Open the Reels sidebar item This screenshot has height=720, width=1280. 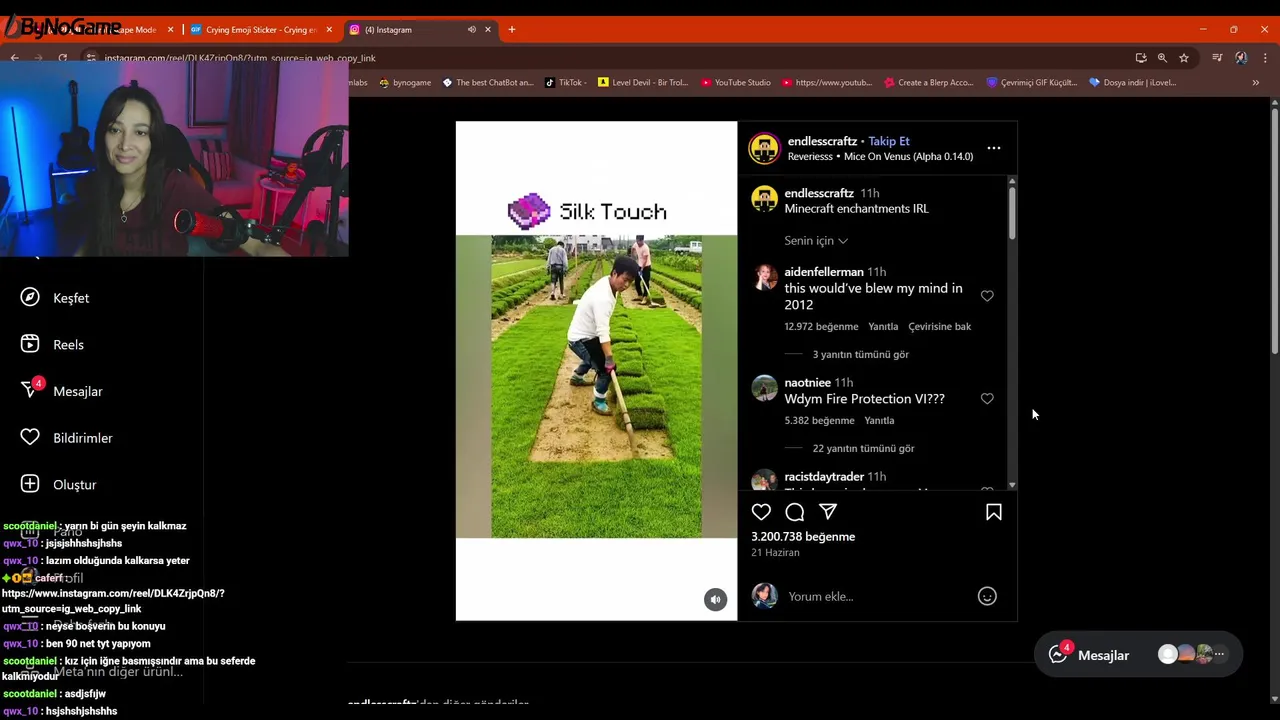click(x=55, y=344)
